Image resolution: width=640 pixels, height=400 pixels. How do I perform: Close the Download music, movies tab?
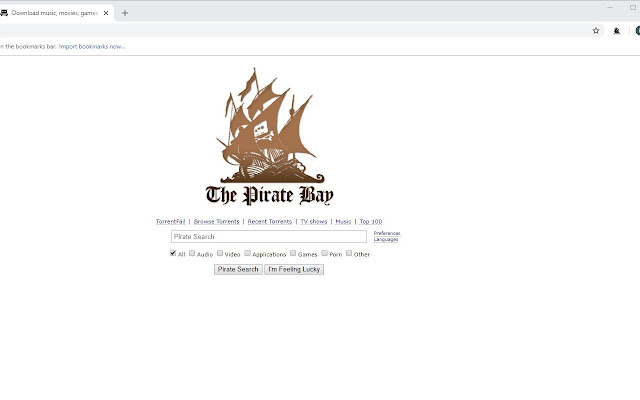pyautogui.click(x=106, y=13)
